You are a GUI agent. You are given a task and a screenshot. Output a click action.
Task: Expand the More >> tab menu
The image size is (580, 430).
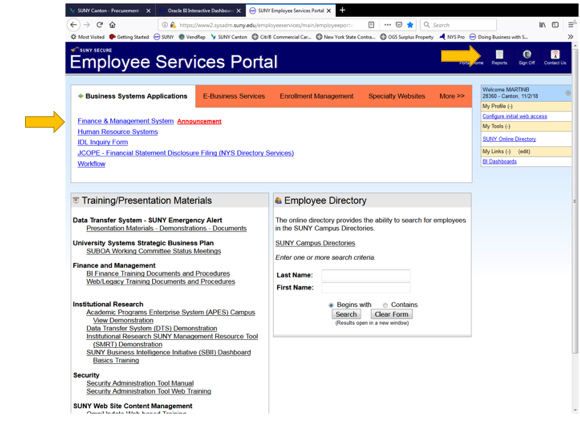452,96
